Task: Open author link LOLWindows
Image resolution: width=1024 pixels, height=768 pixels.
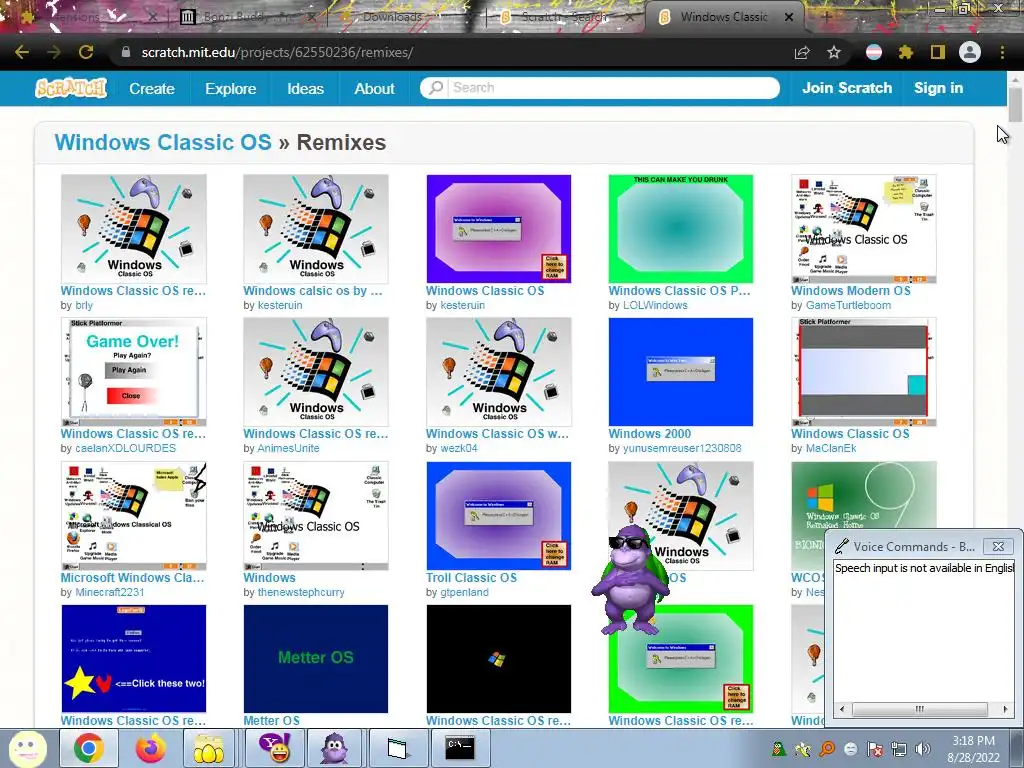Action: (655, 305)
